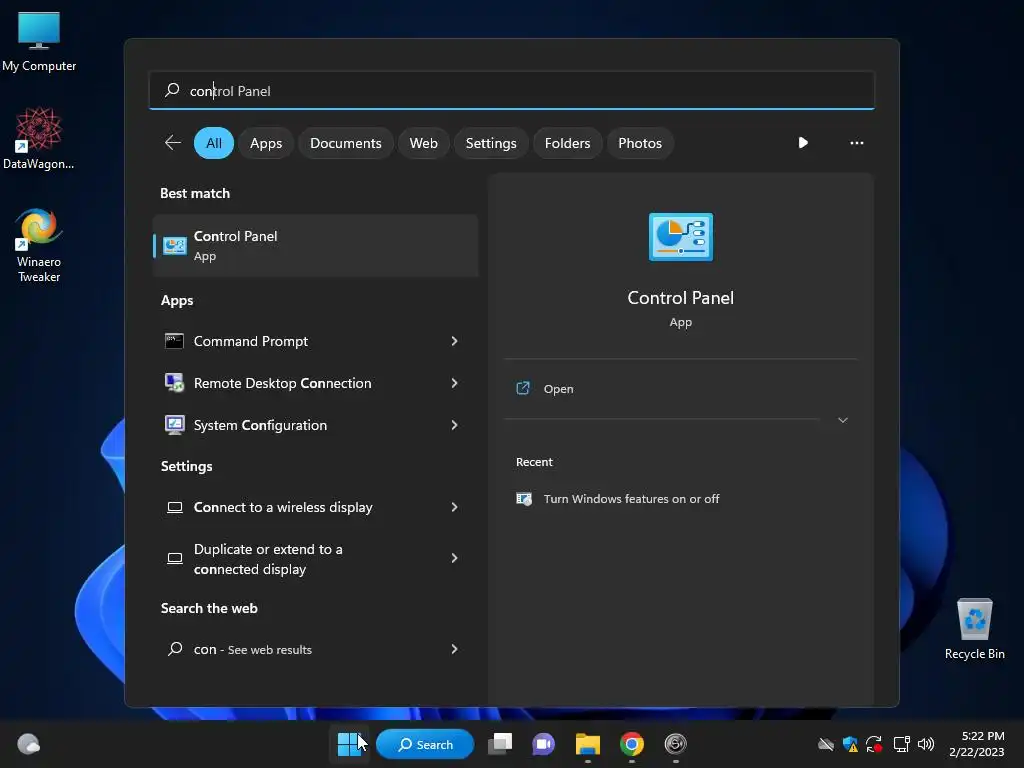The image size is (1024, 768).
Task: Open Turn Windows features on or off
Action: pyautogui.click(x=631, y=498)
